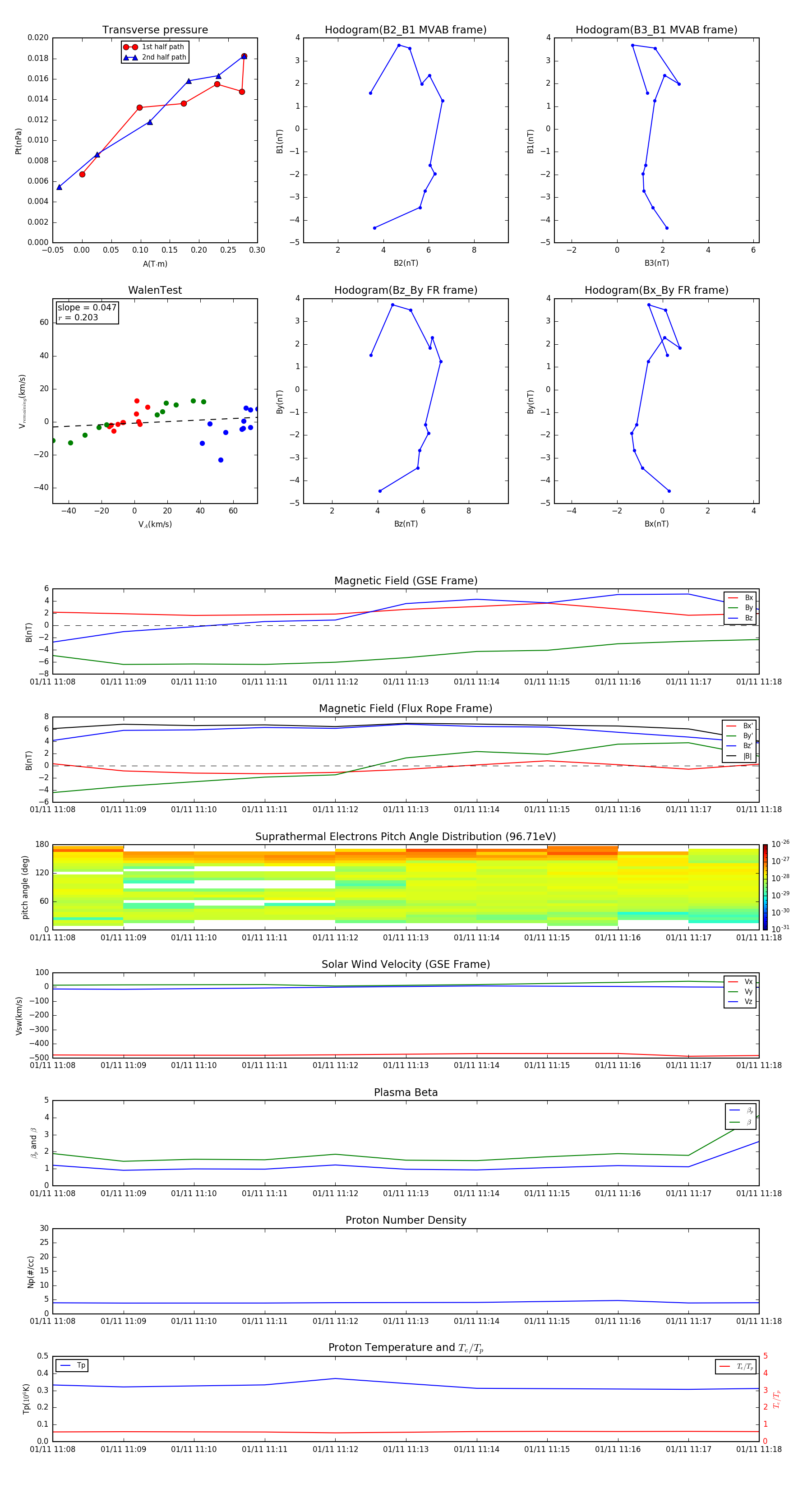Select the "Plasma Beta" plot title

pyautogui.click(x=406, y=1092)
